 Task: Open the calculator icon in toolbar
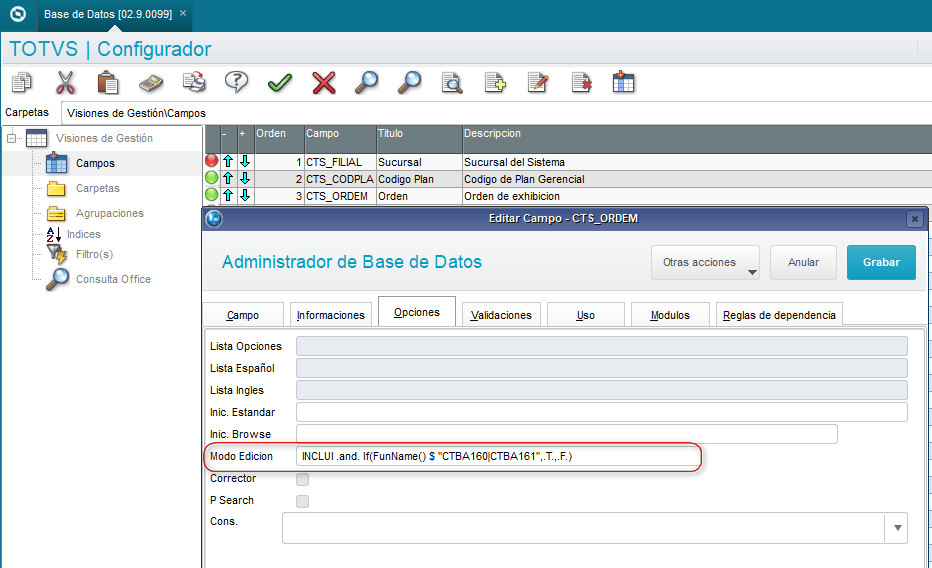pos(151,83)
